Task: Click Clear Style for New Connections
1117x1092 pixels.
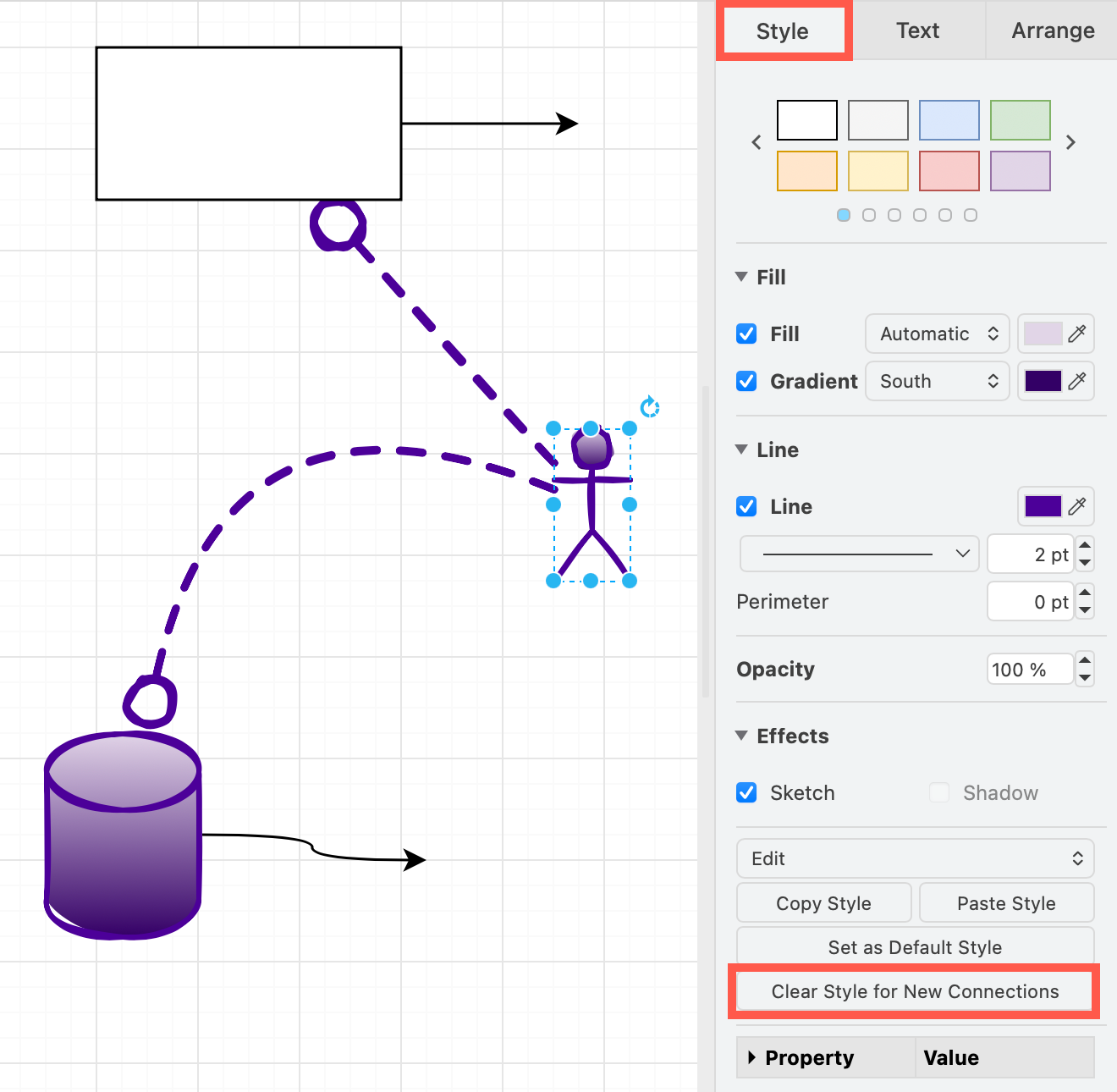Action: click(916, 991)
